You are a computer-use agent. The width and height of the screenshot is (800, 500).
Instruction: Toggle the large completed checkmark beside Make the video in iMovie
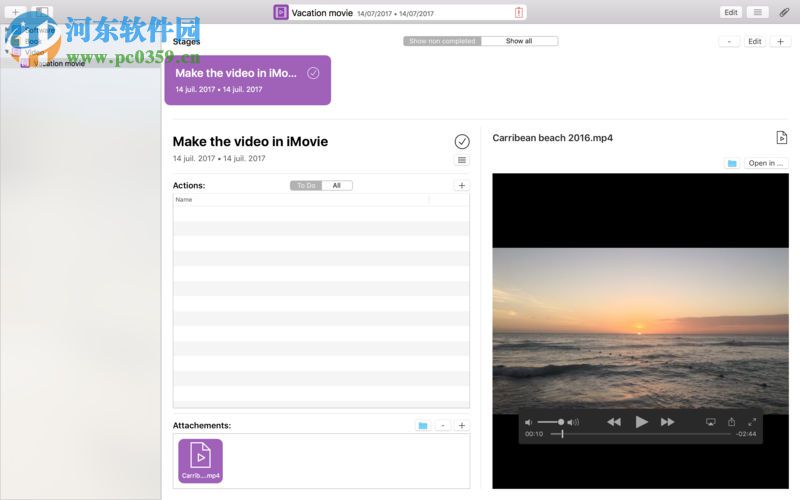click(462, 141)
